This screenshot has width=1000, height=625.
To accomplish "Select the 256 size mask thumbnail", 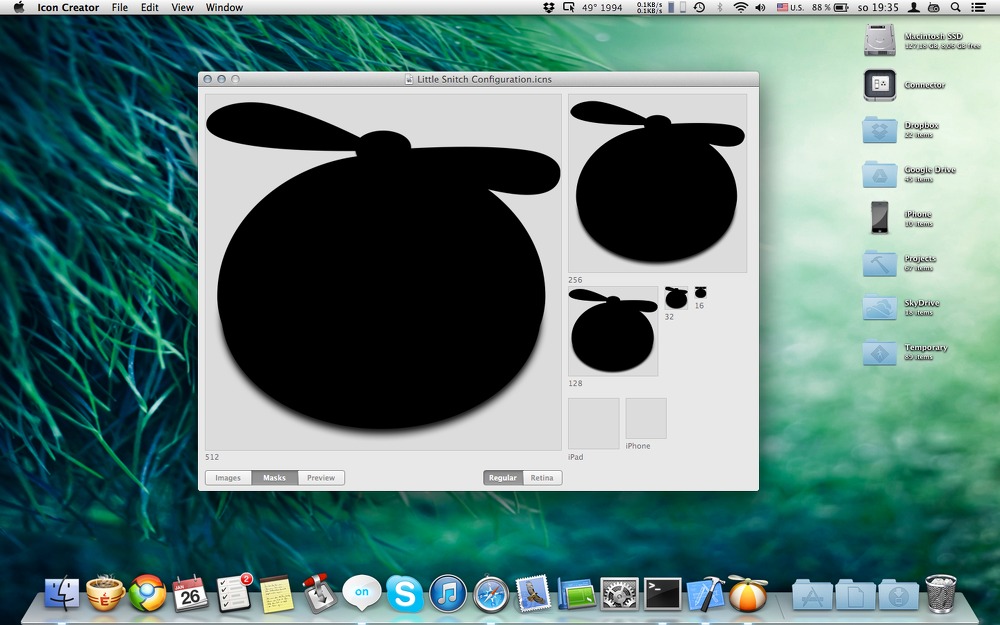I will (658, 184).
